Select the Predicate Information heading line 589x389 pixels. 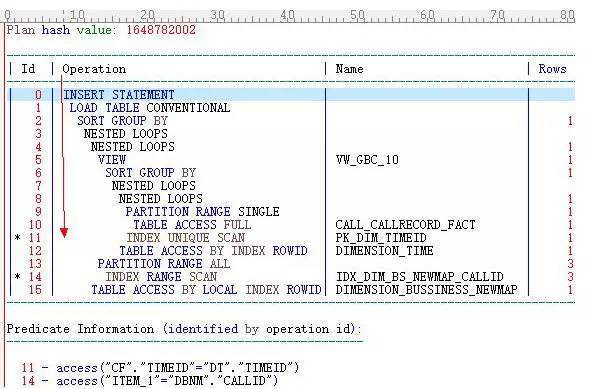pyautogui.click(x=184, y=329)
